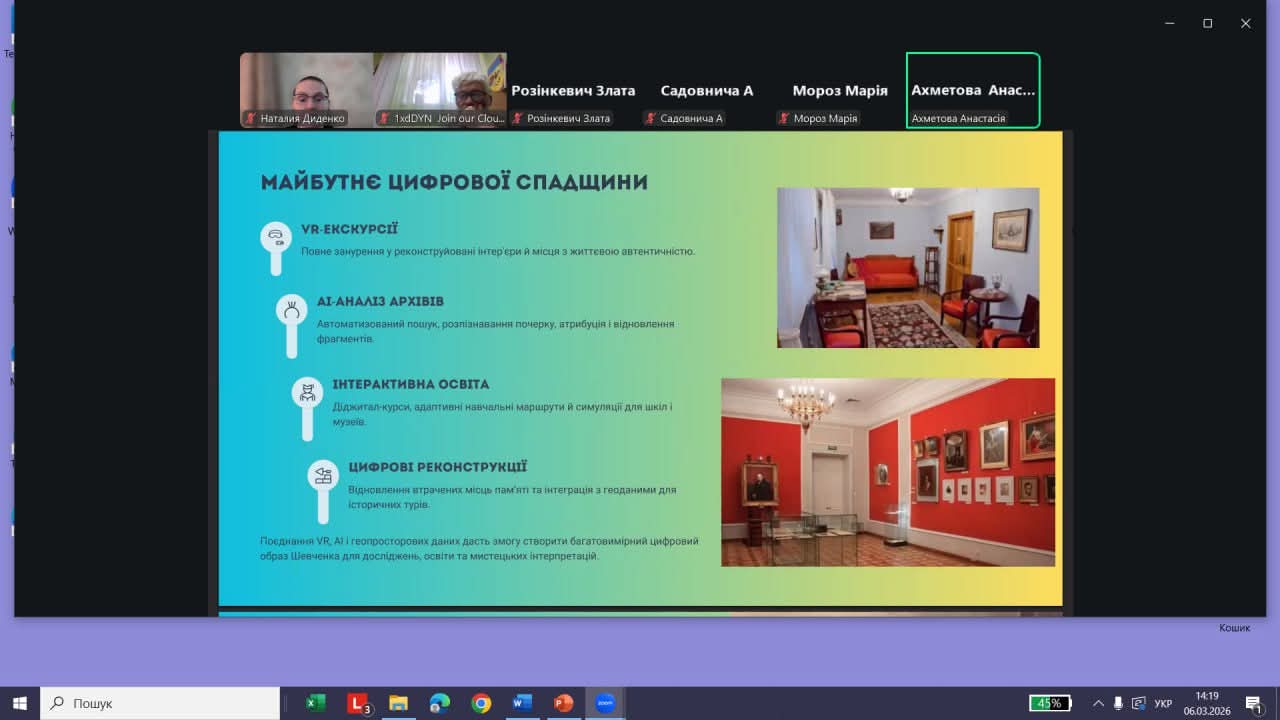Open the notification center

click(x=1253, y=703)
